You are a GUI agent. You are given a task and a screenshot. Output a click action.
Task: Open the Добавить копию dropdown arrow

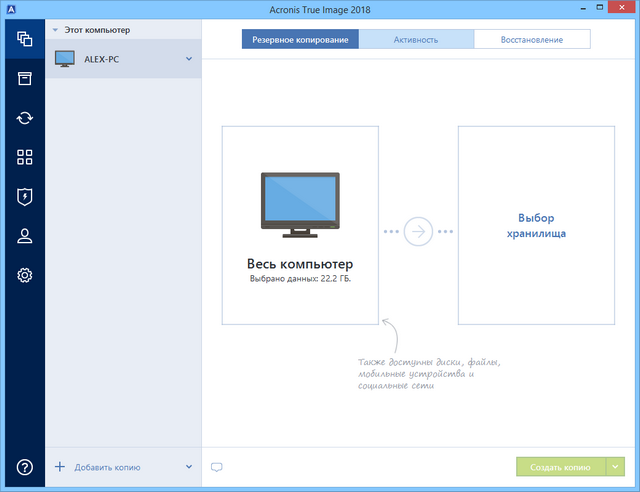188,467
